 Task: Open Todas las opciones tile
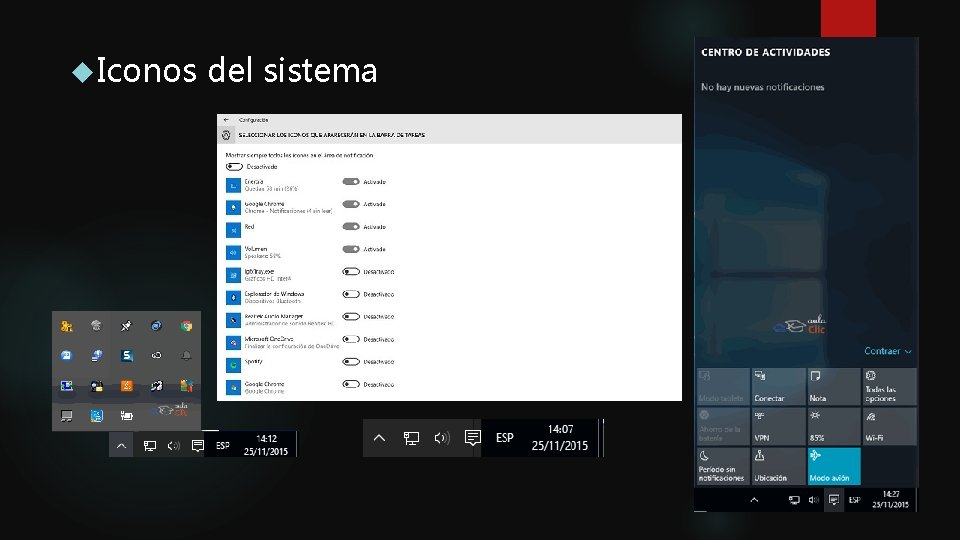coord(889,386)
